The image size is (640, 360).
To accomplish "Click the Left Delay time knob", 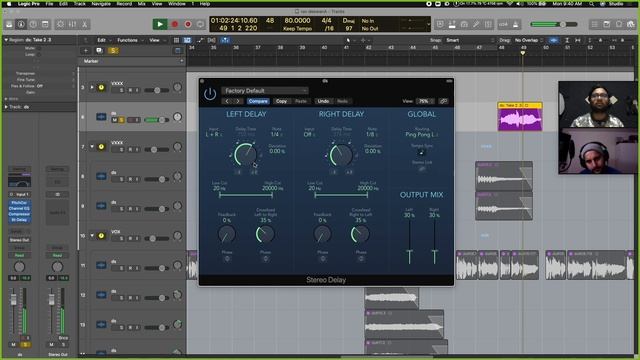I will click(x=245, y=155).
